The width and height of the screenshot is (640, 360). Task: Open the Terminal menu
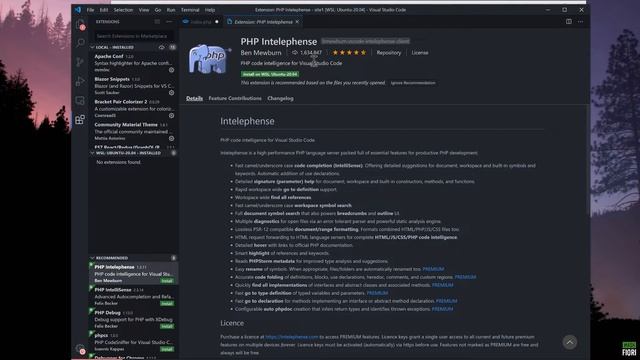pos(190,10)
